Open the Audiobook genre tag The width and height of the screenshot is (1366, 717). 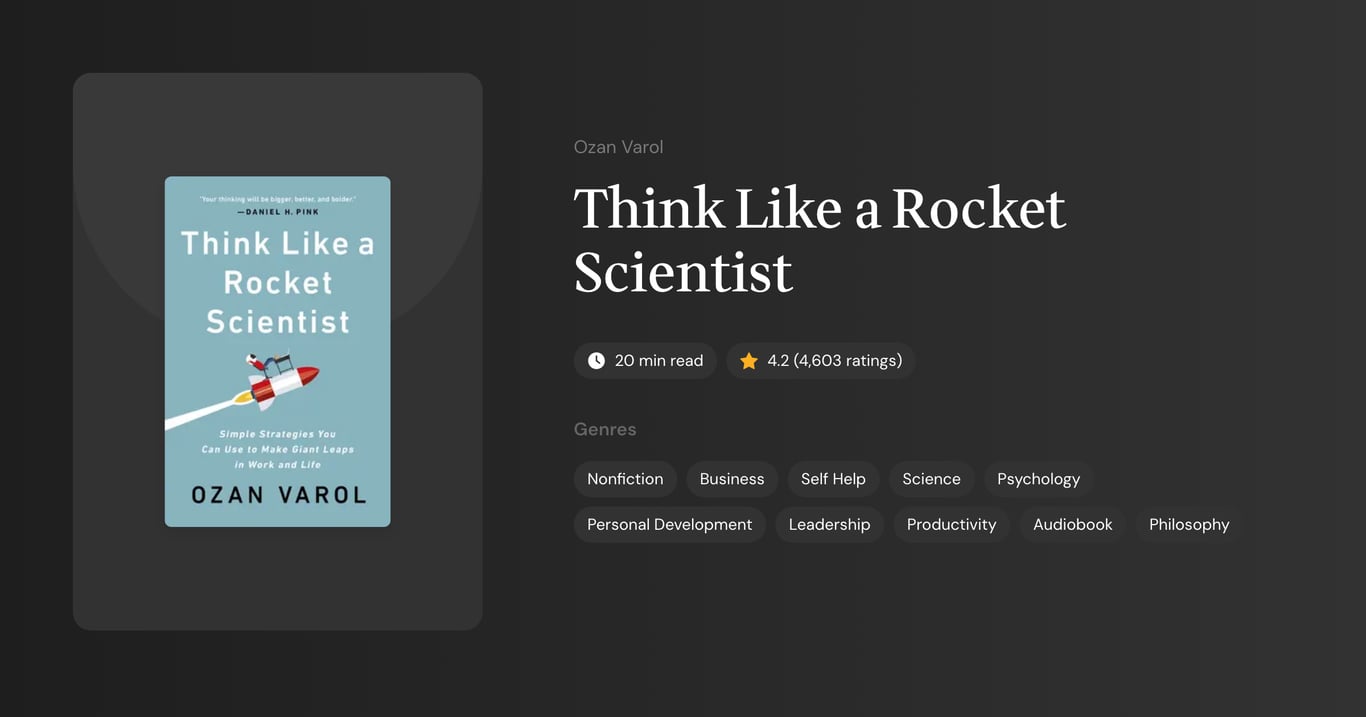pyautogui.click(x=1072, y=523)
